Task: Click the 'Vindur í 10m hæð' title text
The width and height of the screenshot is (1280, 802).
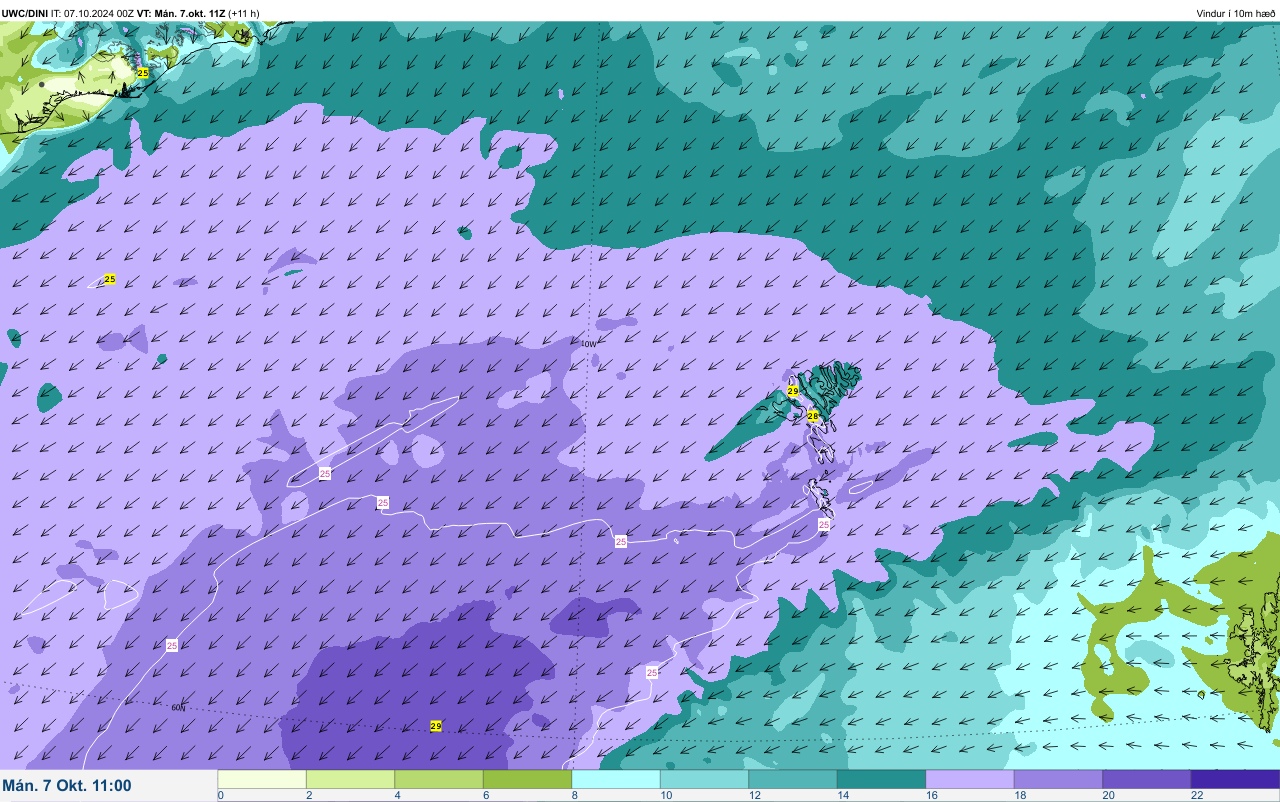Action: (x=1236, y=13)
